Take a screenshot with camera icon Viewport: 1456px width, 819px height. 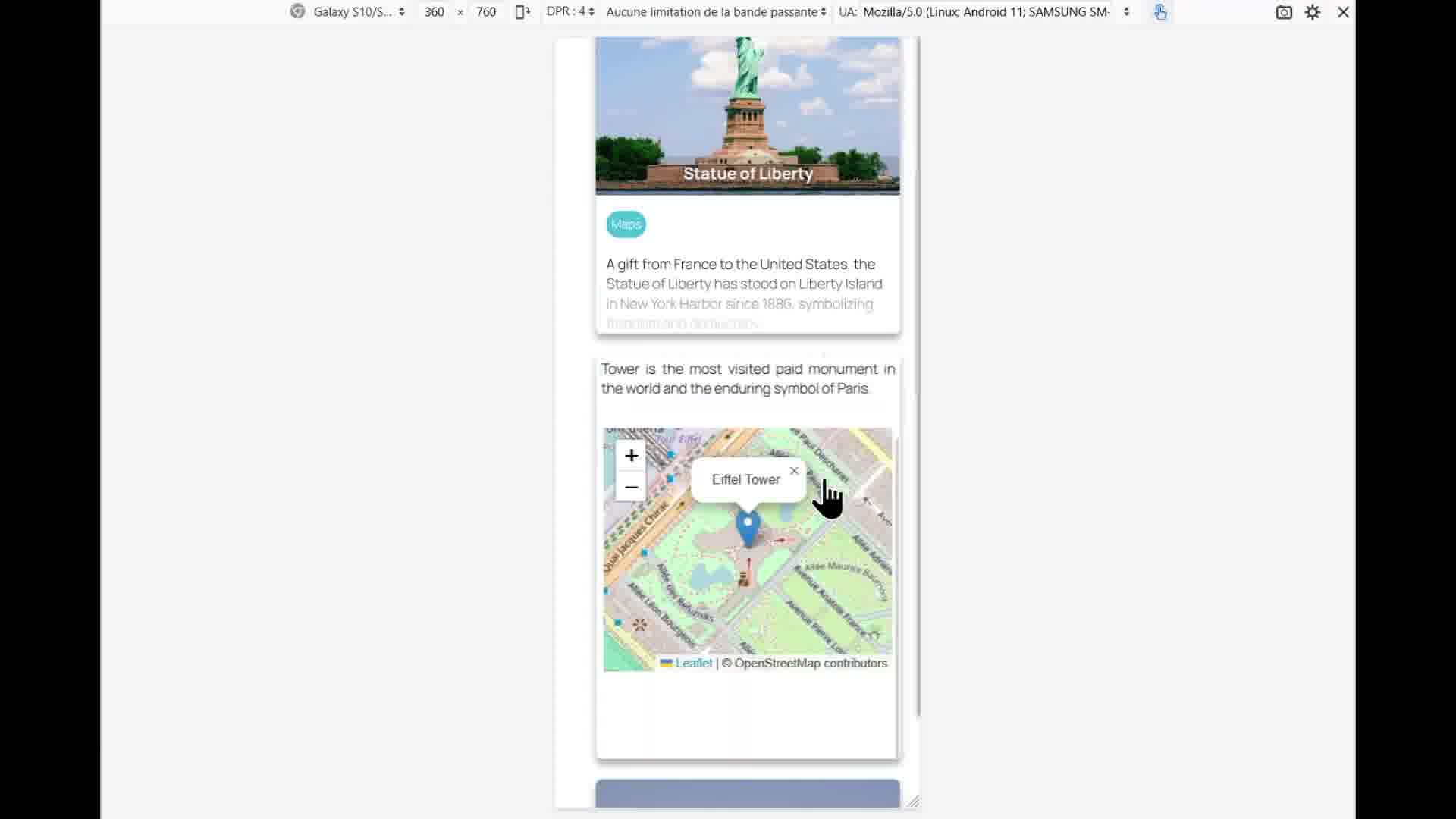click(1284, 12)
